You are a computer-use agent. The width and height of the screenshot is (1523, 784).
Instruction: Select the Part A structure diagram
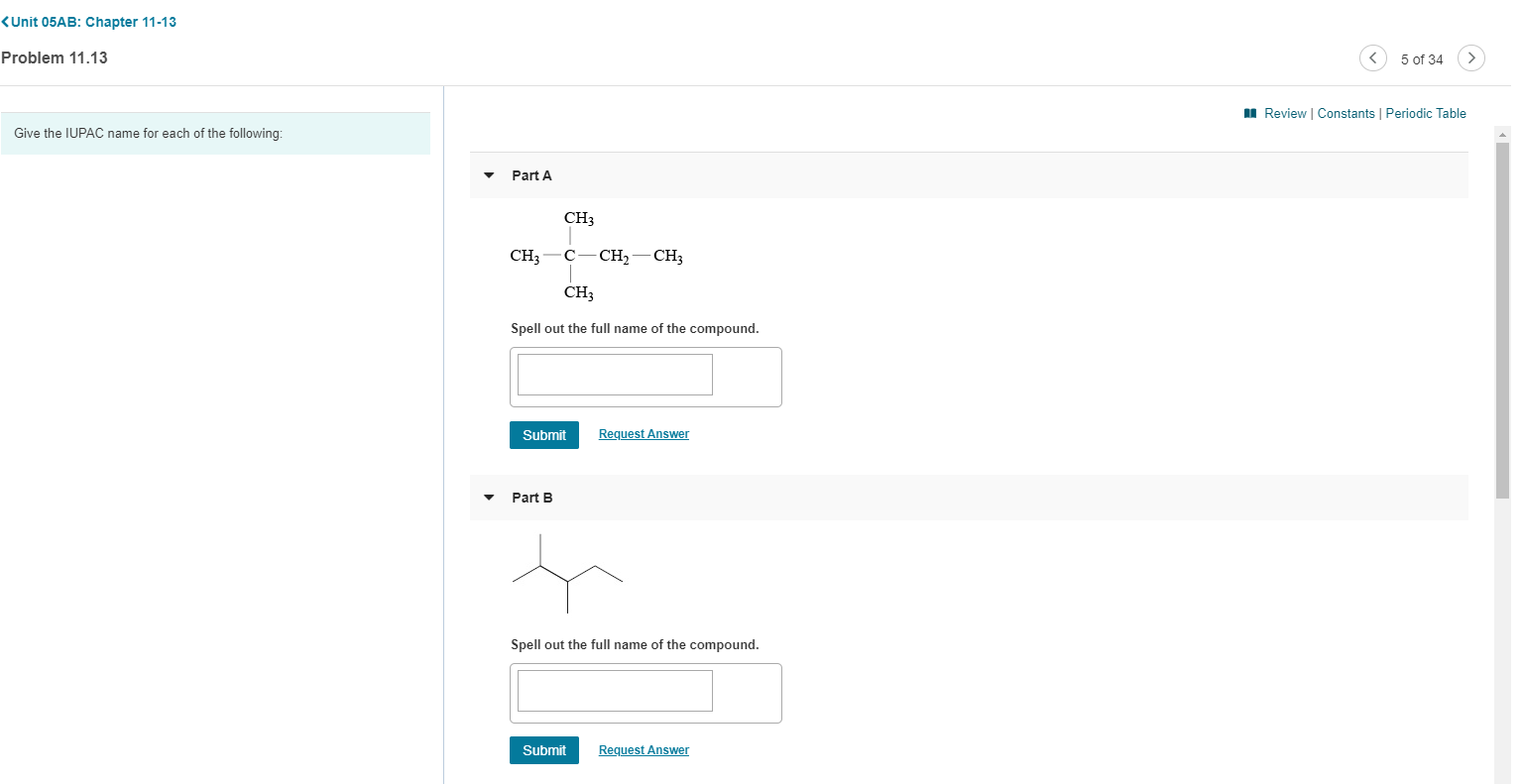[x=595, y=255]
